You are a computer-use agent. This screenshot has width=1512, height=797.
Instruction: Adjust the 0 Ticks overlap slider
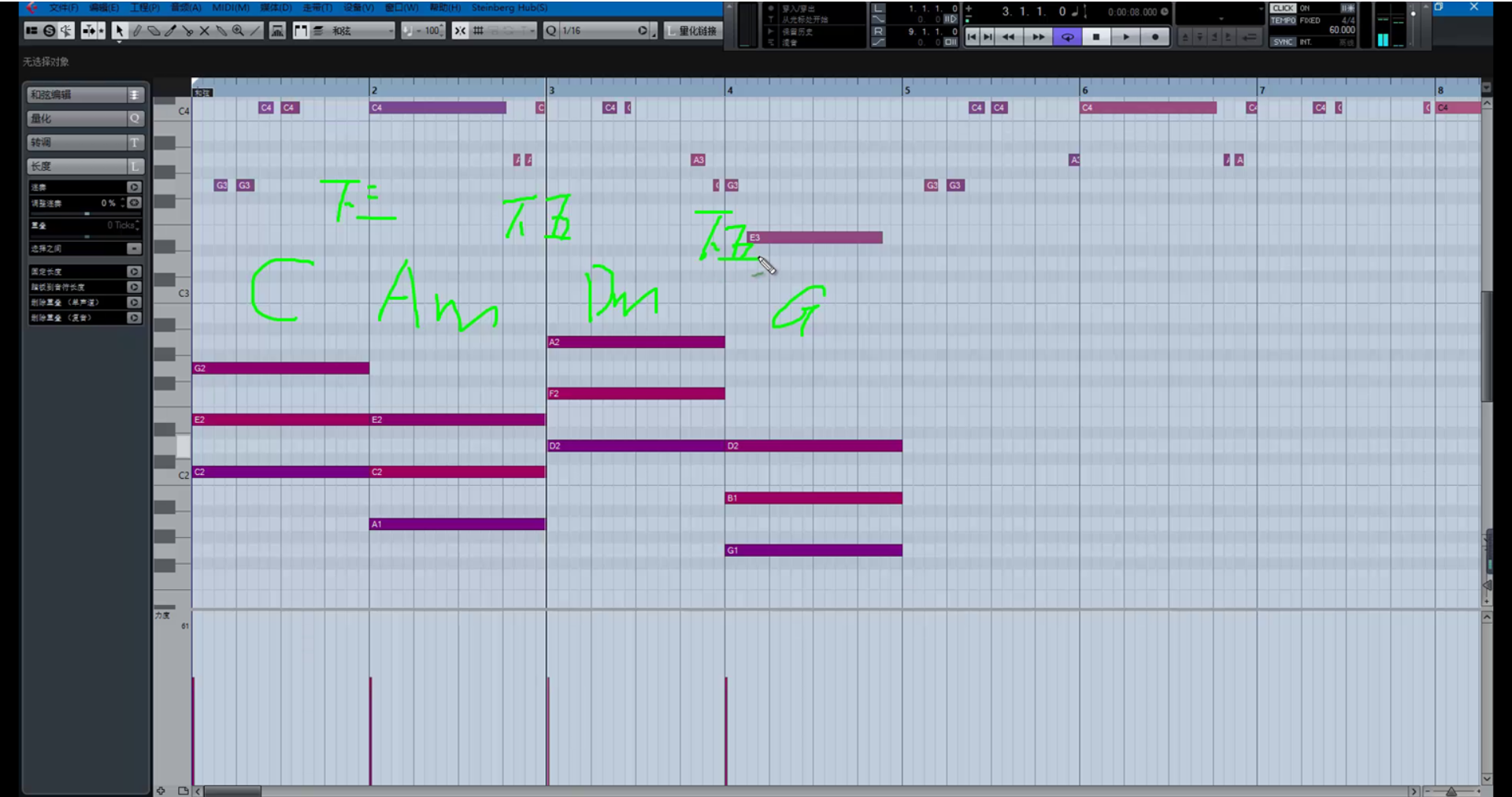click(85, 236)
